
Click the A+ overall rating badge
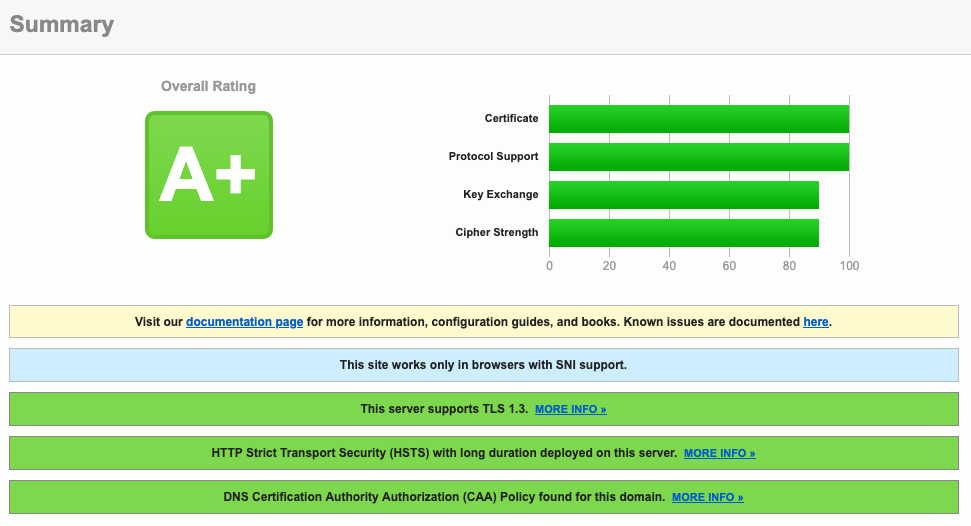208,175
